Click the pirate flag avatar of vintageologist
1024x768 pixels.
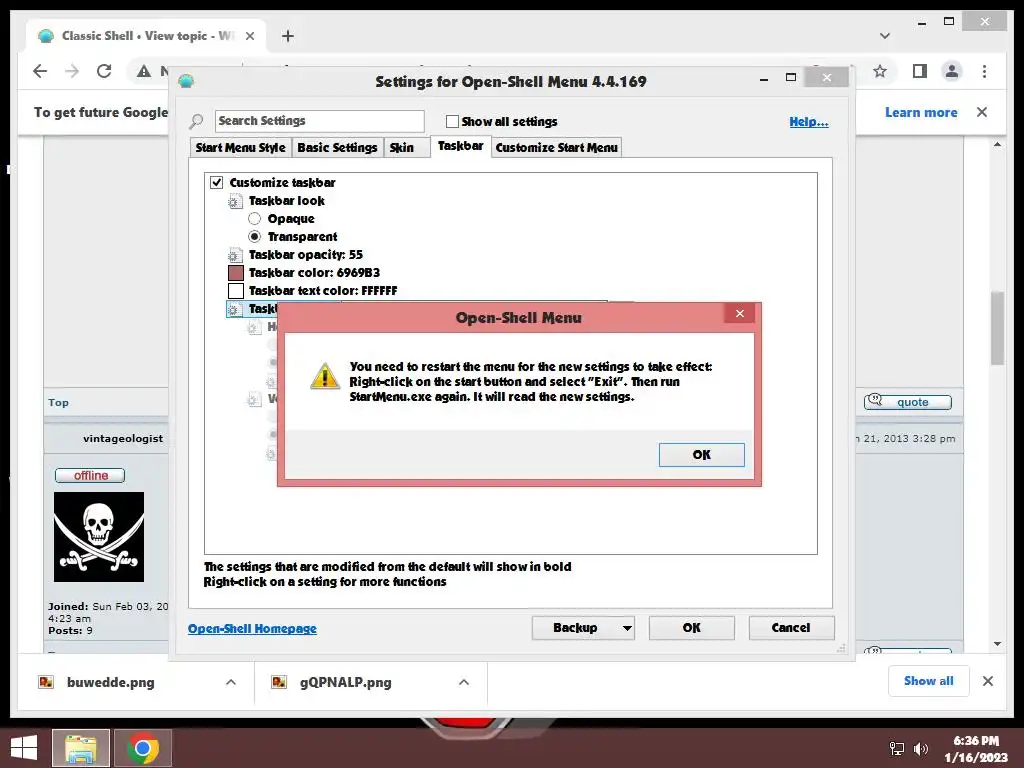click(99, 537)
